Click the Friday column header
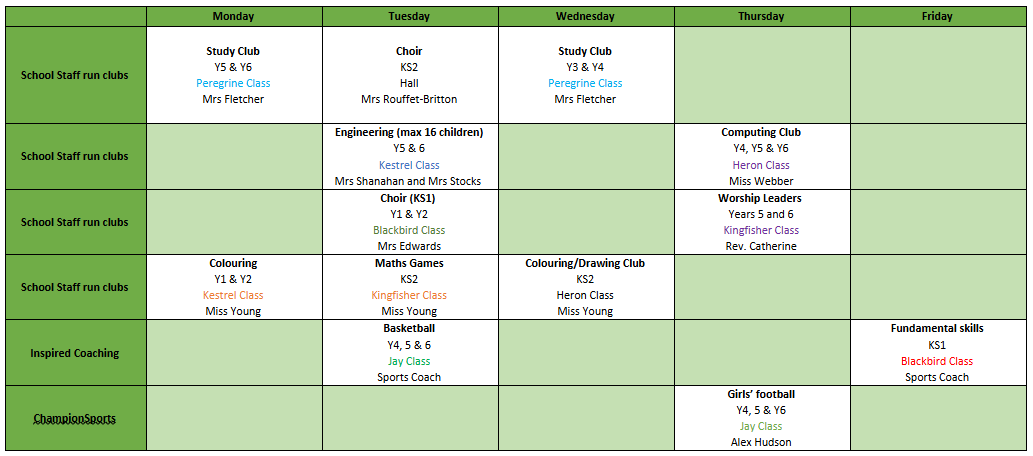This screenshot has height=456, width=1033. click(937, 16)
